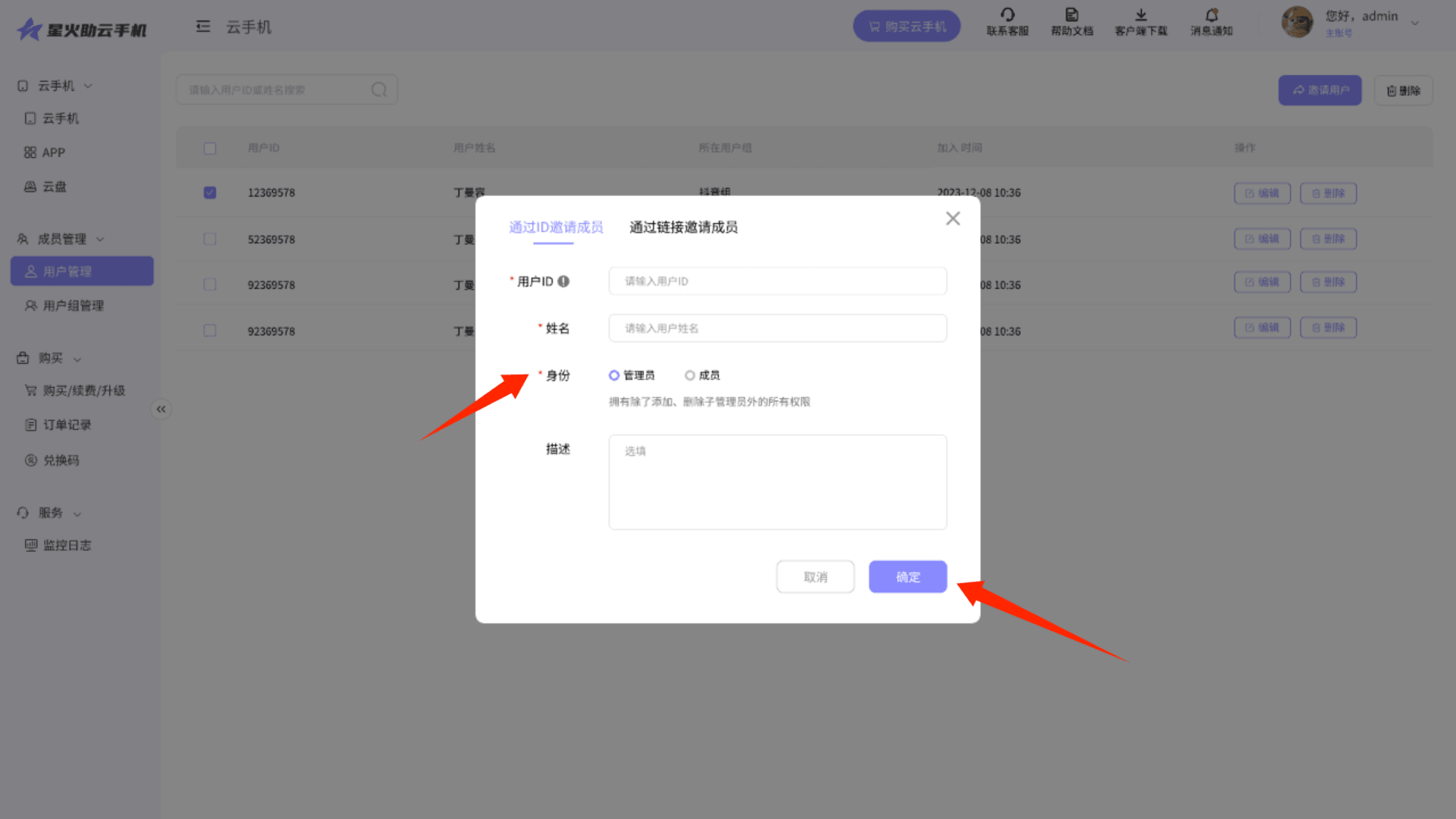Image resolution: width=1456 pixels, height=819 pixels.
Task: Click the search magnifier icon
Action: click(x=379, y=90)
